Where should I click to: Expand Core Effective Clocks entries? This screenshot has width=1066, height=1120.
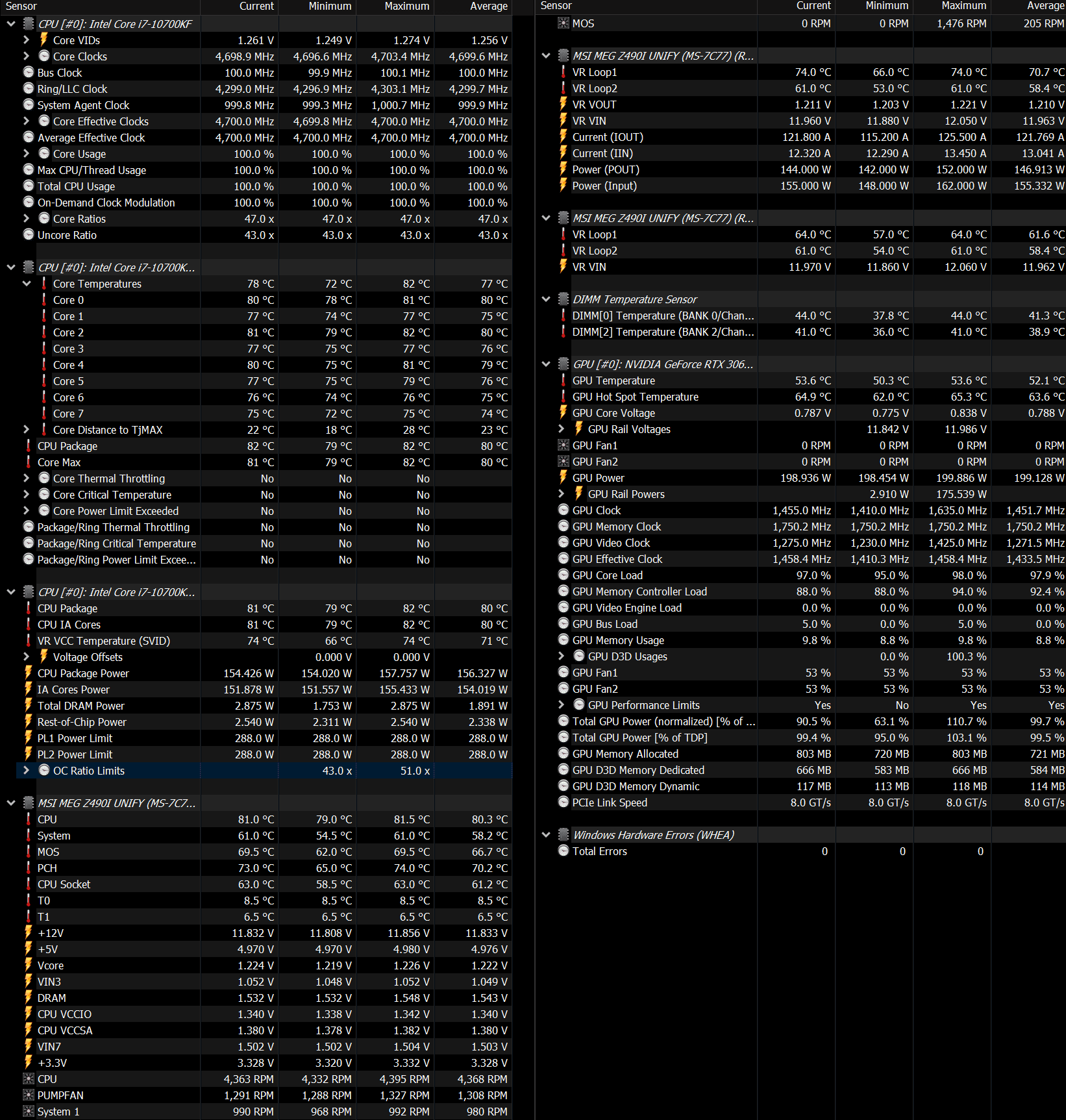tap(27, 121)
